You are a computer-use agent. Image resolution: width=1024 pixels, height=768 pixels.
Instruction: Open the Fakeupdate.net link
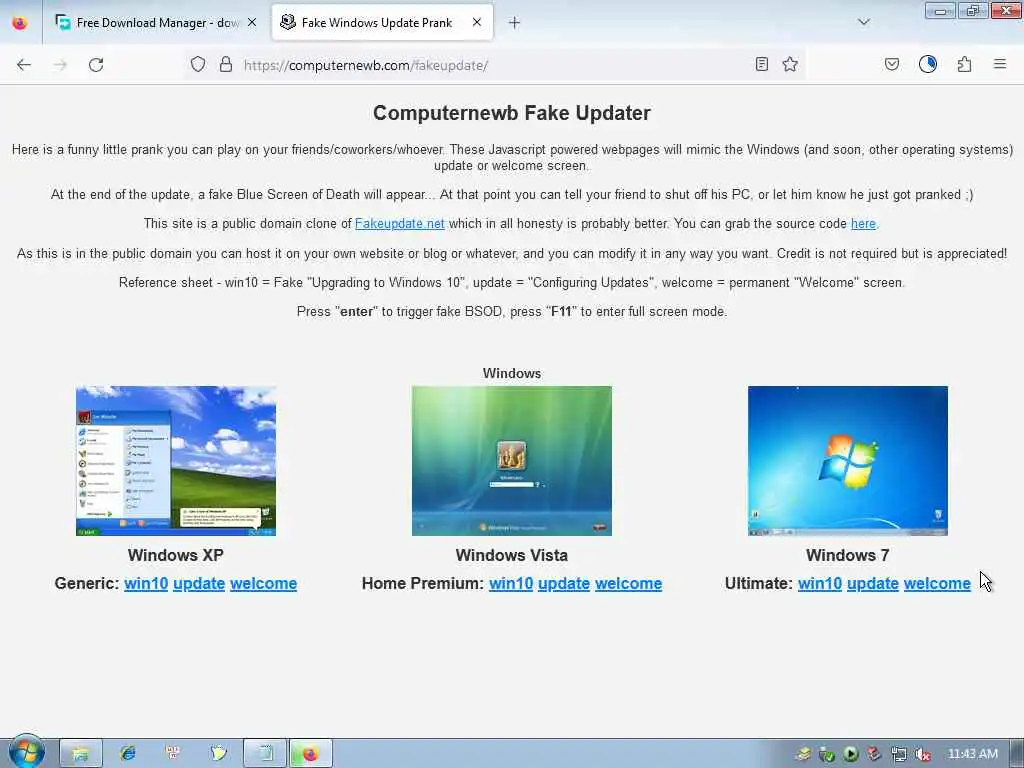click(400, 223)
